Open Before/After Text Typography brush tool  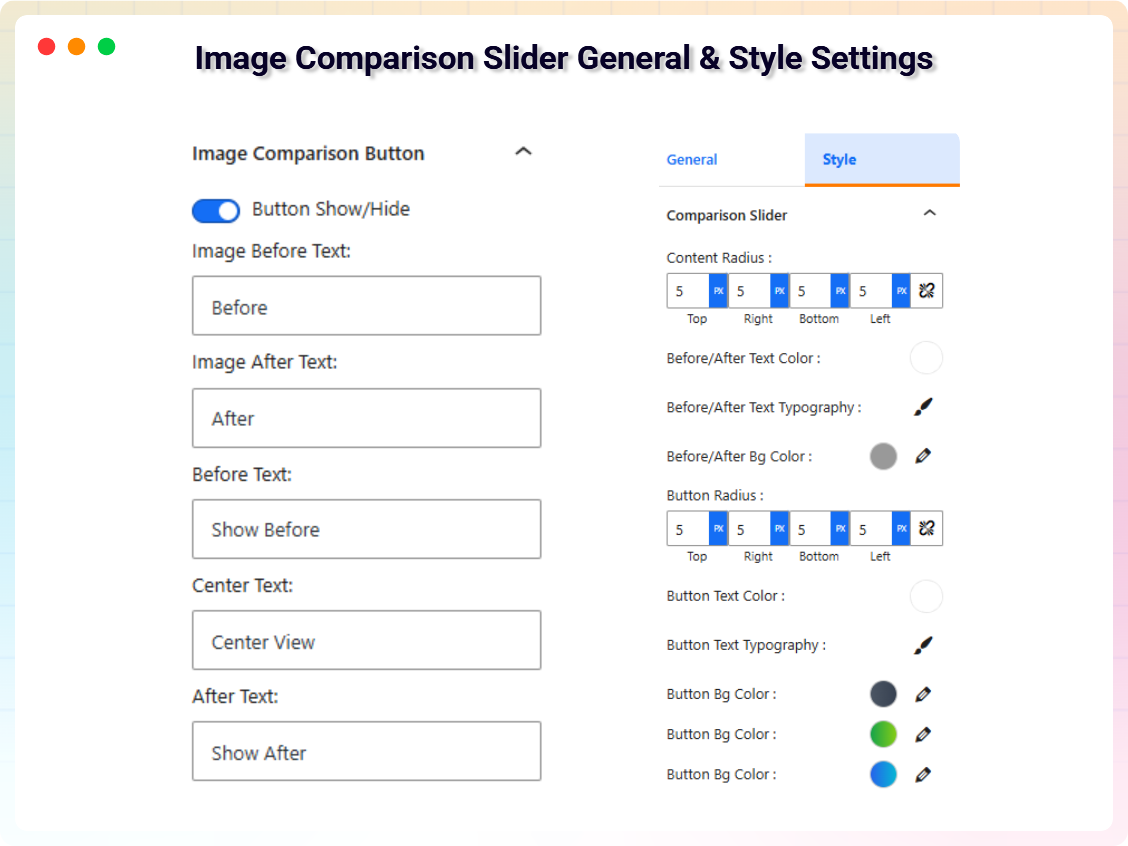point(923,407)
